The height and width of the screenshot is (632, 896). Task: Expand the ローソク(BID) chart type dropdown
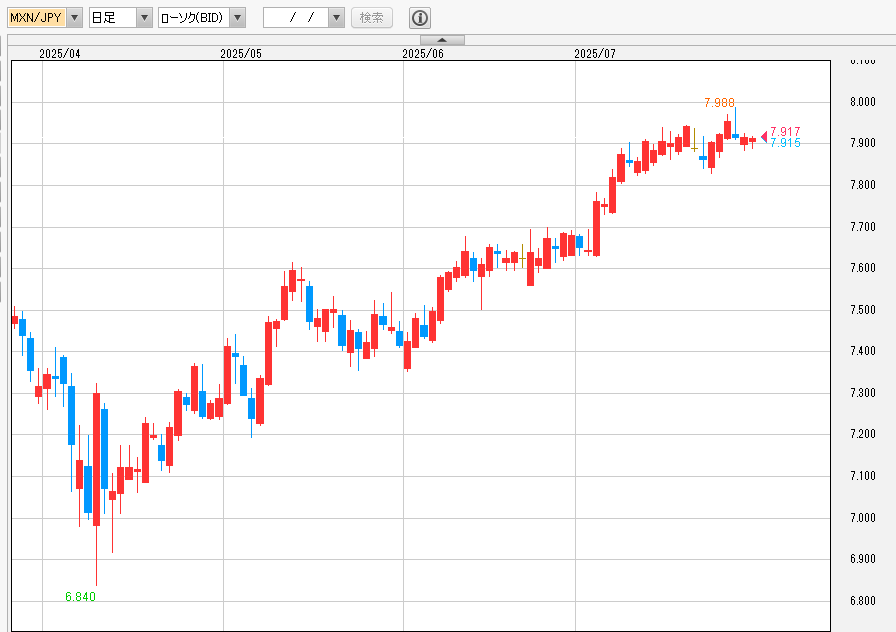237,18
